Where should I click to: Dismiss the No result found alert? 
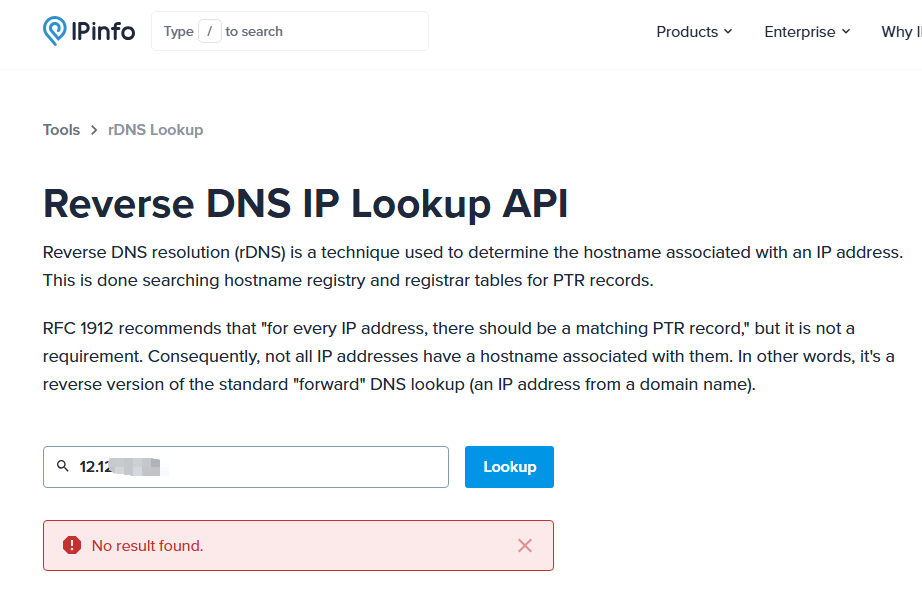[525, 546]
